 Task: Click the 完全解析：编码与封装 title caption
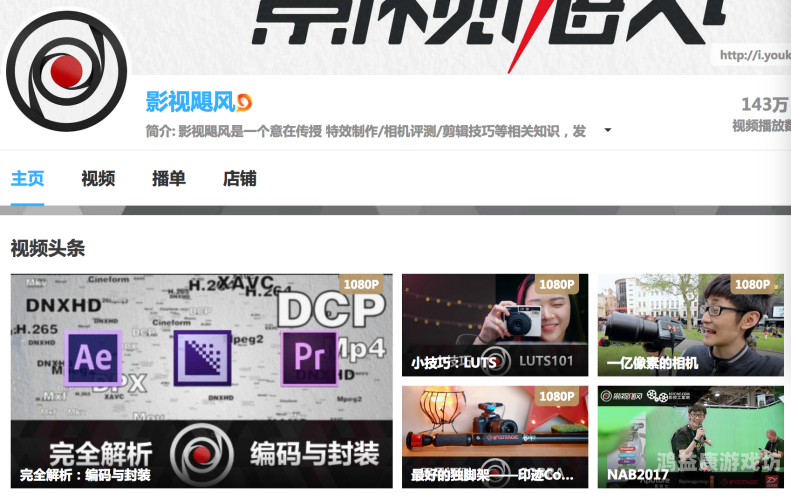click(85, 475)
